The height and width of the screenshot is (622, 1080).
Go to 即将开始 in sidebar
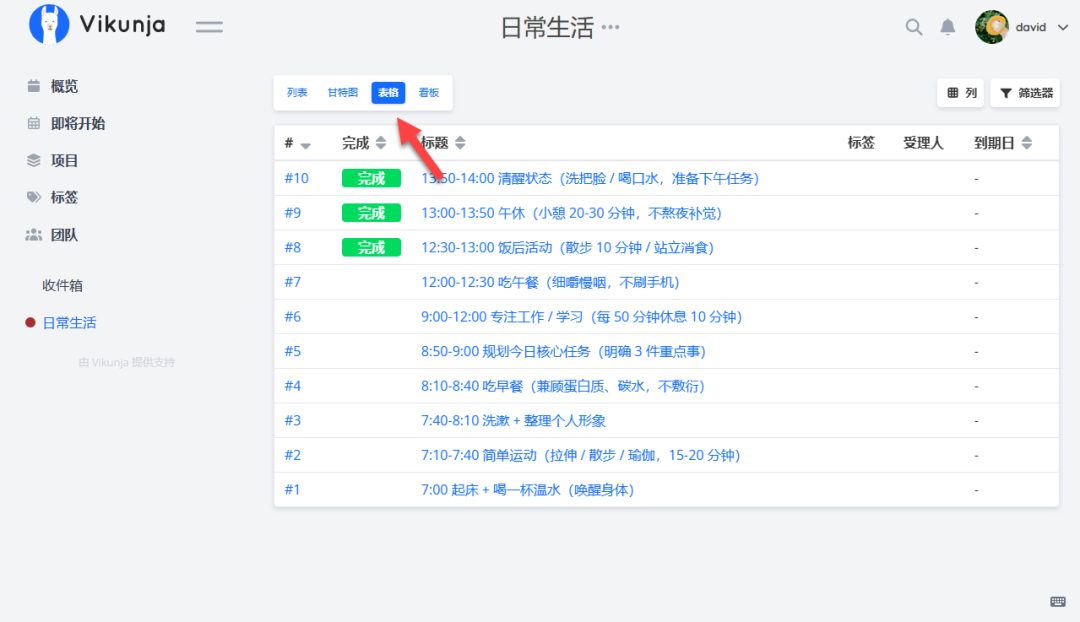coord(77,123)
